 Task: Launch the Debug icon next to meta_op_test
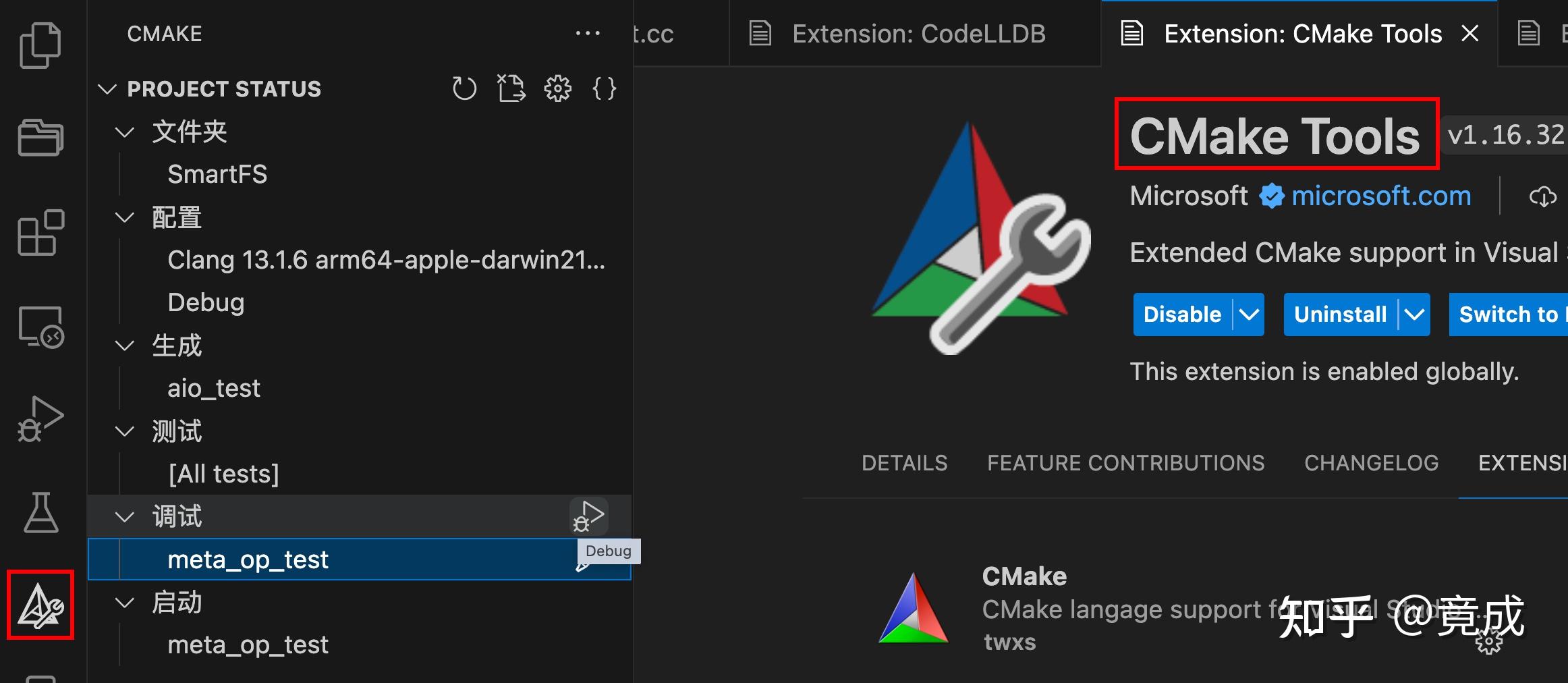tap(588, 516)
